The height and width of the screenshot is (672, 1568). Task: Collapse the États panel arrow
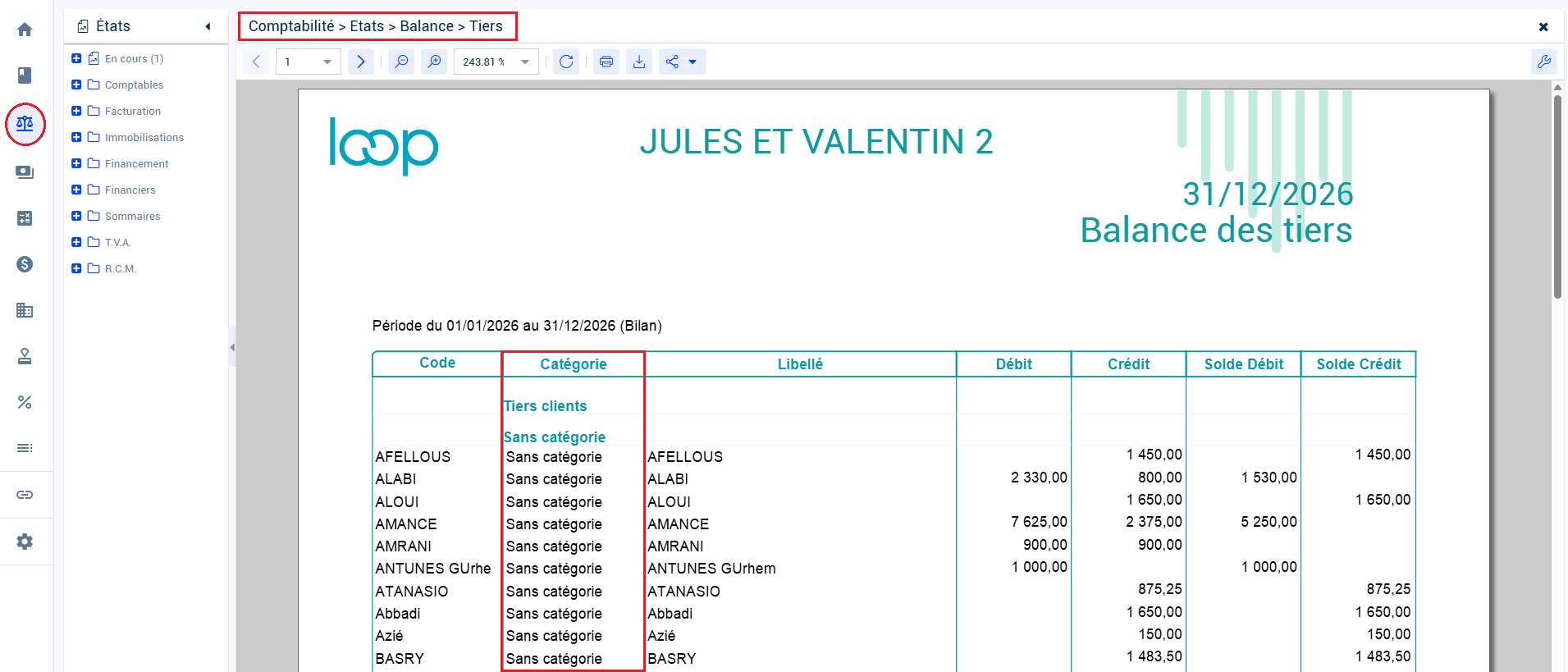(208, 26)
